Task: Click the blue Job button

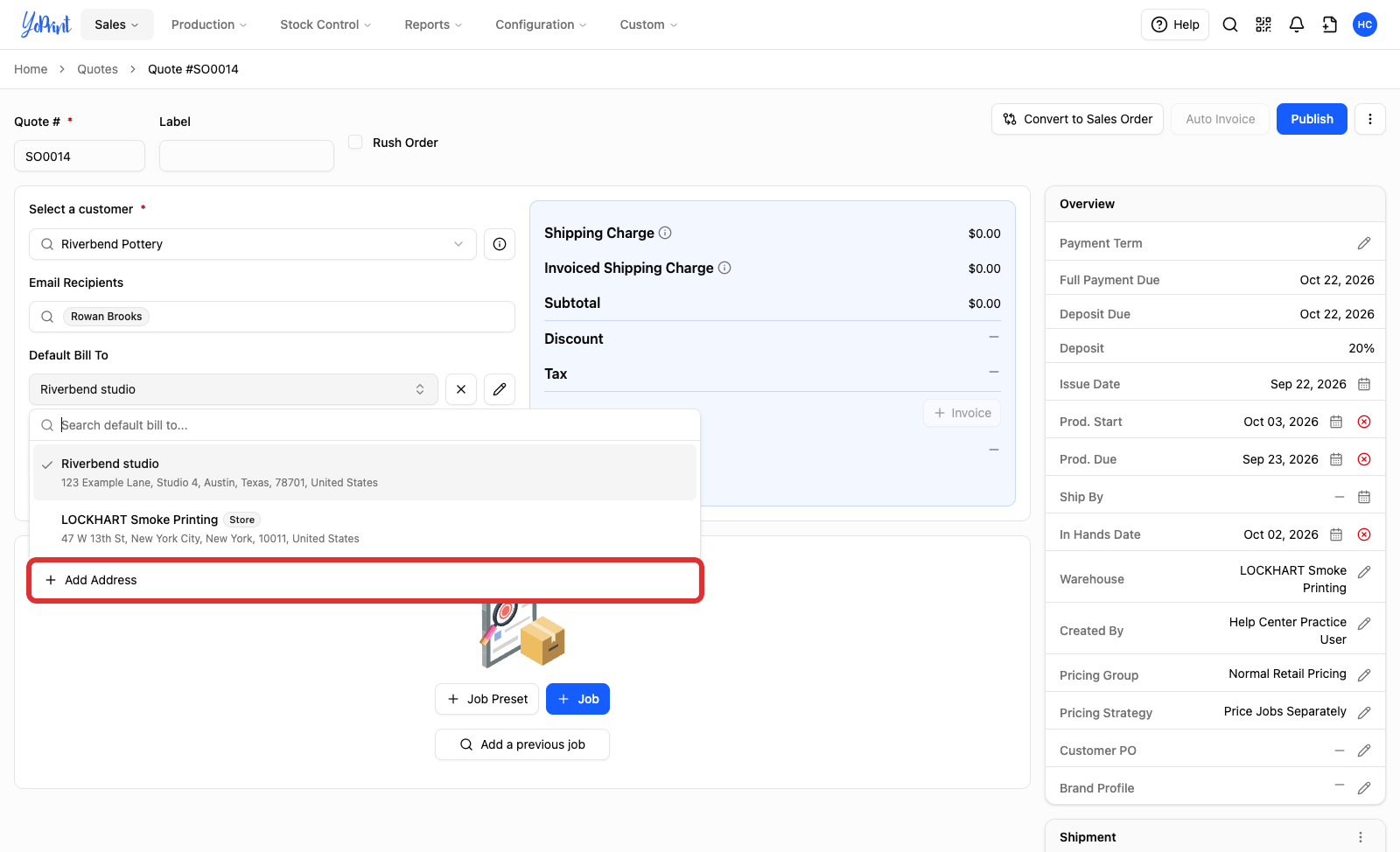Action: click(577, 699)
